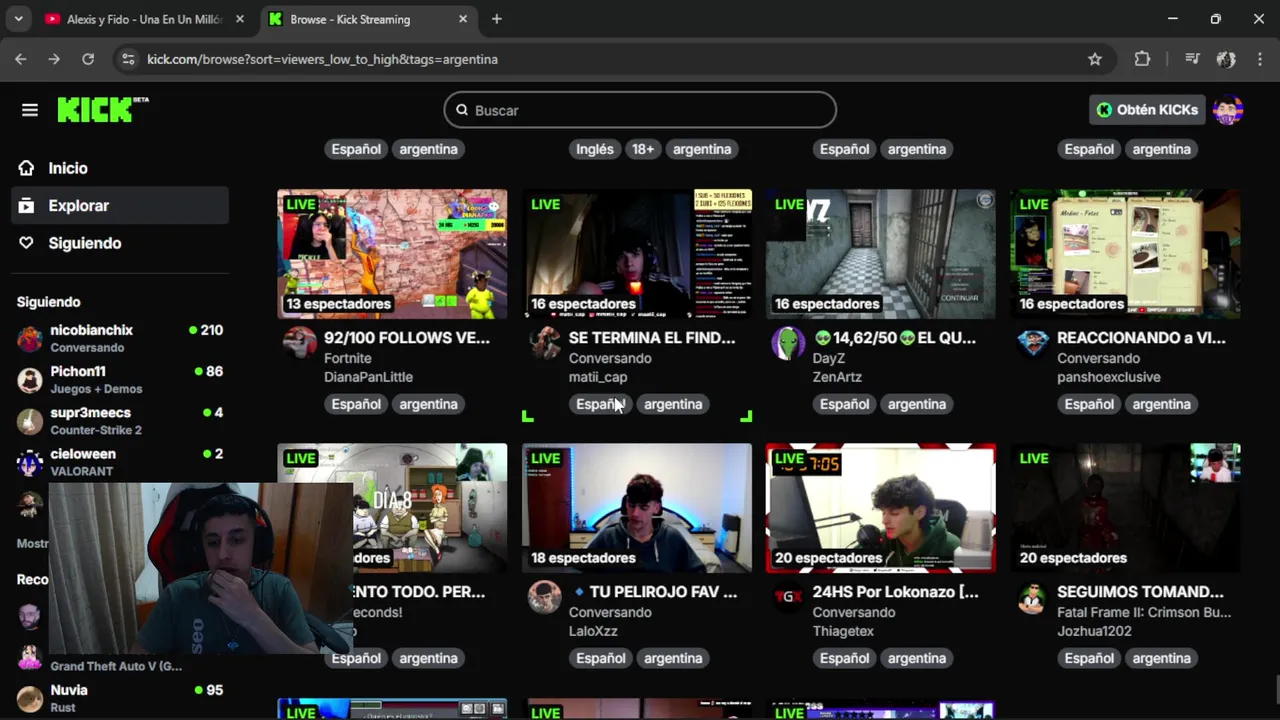Click Español tag under ZenArtz stream
Screen dimensions: 1280x720
click(845, 404)
